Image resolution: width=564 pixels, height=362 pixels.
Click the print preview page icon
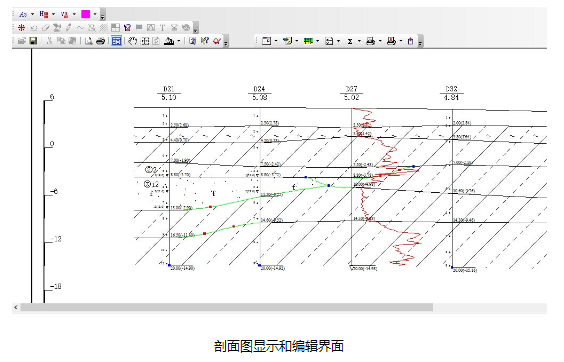[x=88, y=41]
